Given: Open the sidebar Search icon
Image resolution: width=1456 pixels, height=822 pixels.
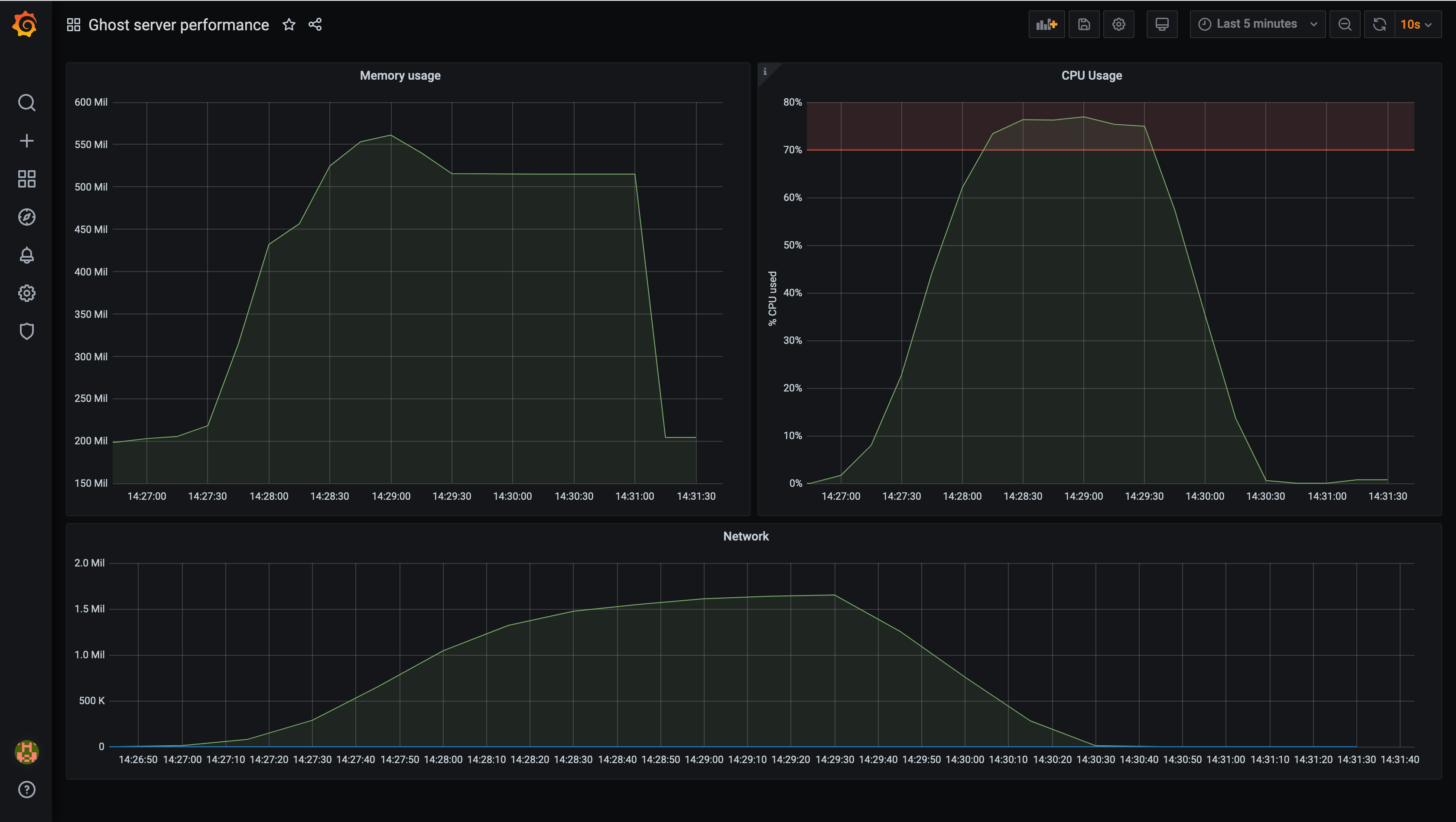Looking at the screenshot, I should tap(26, 103).
